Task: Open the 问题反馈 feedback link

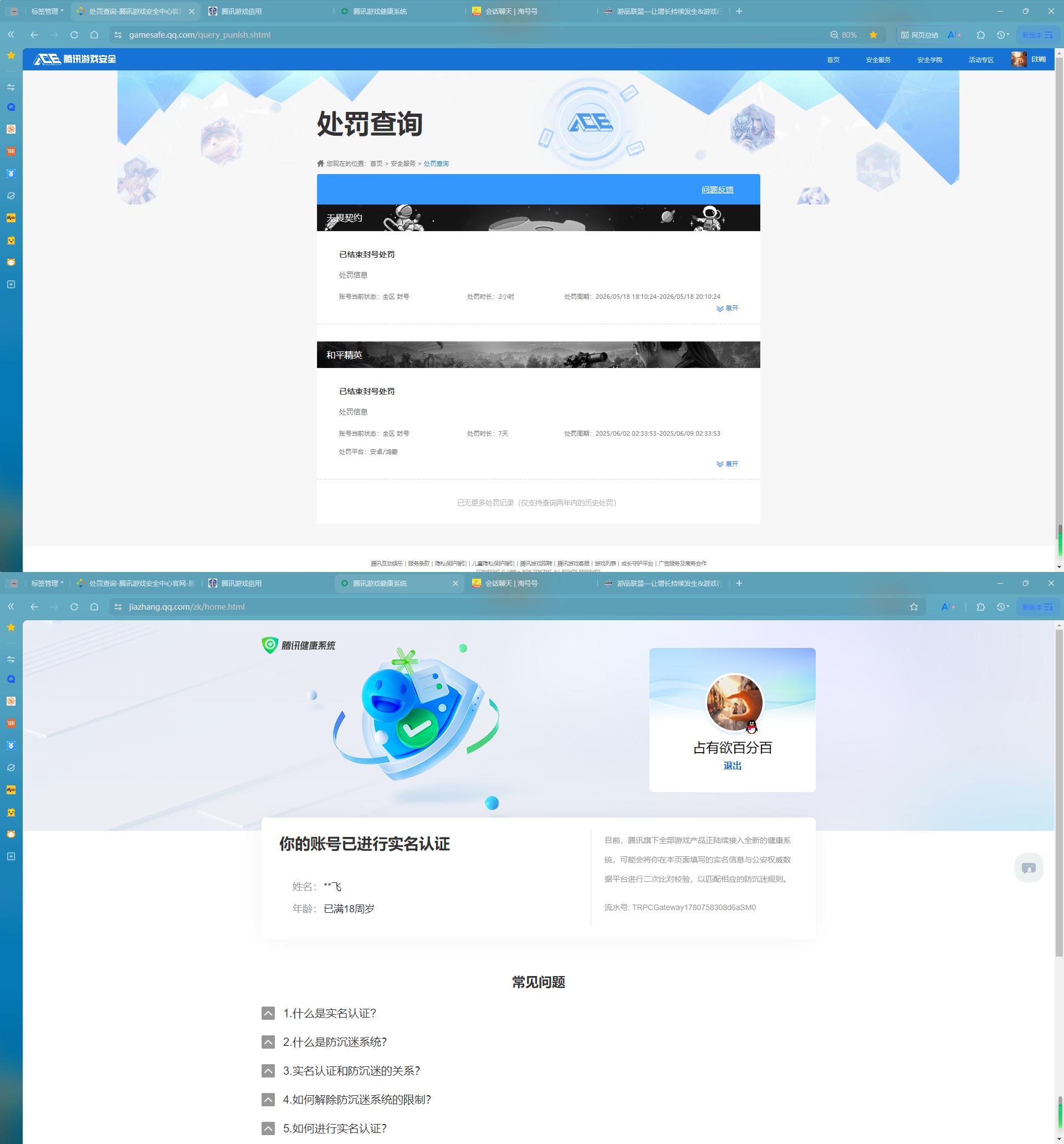Action: coord(718,190)
